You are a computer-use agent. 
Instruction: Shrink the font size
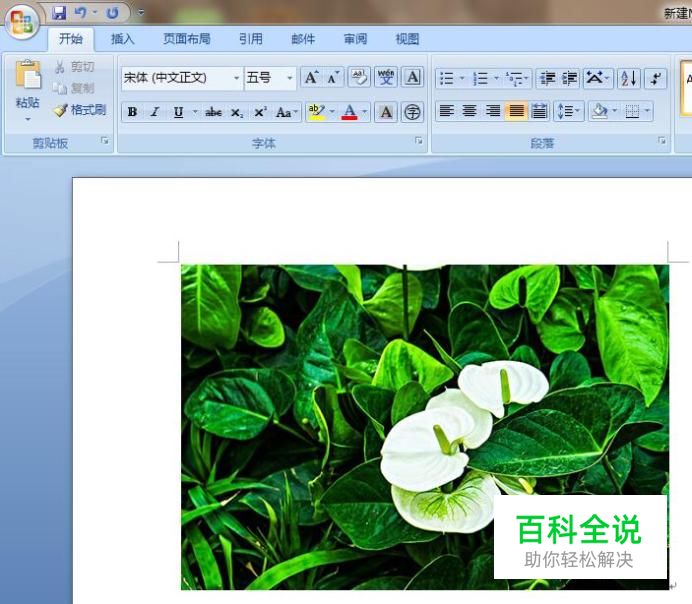point(333,78)
